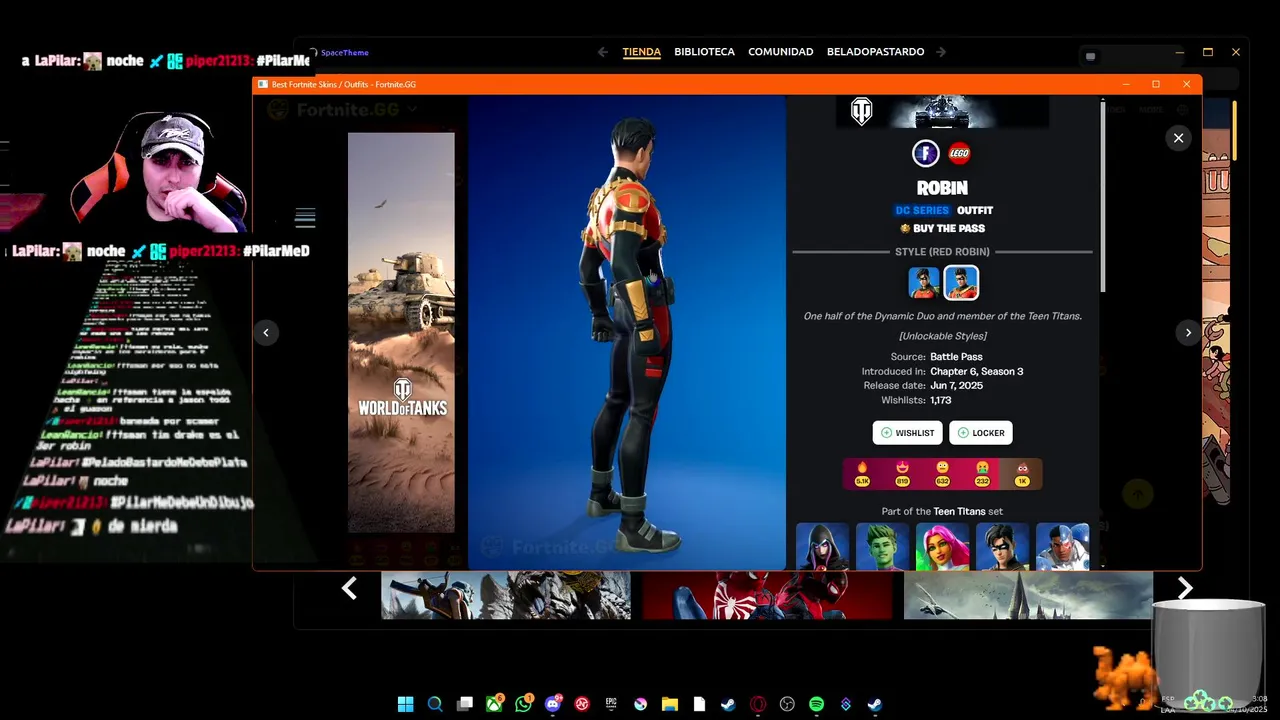Open WhatsApp from taskbar
1280x720 pixels.
[x=524, y=704]
